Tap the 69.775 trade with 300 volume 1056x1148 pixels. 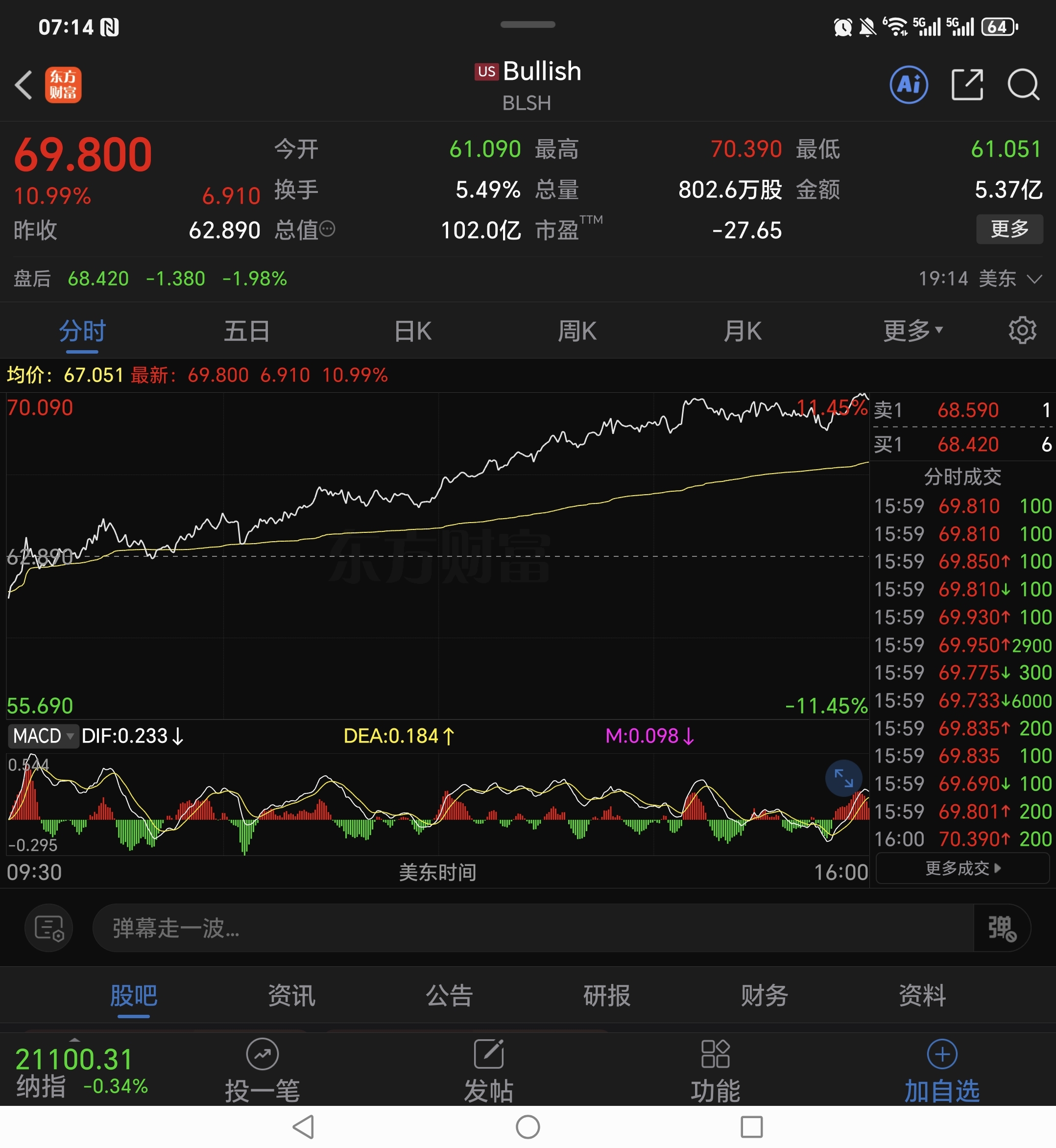point(963,672)
